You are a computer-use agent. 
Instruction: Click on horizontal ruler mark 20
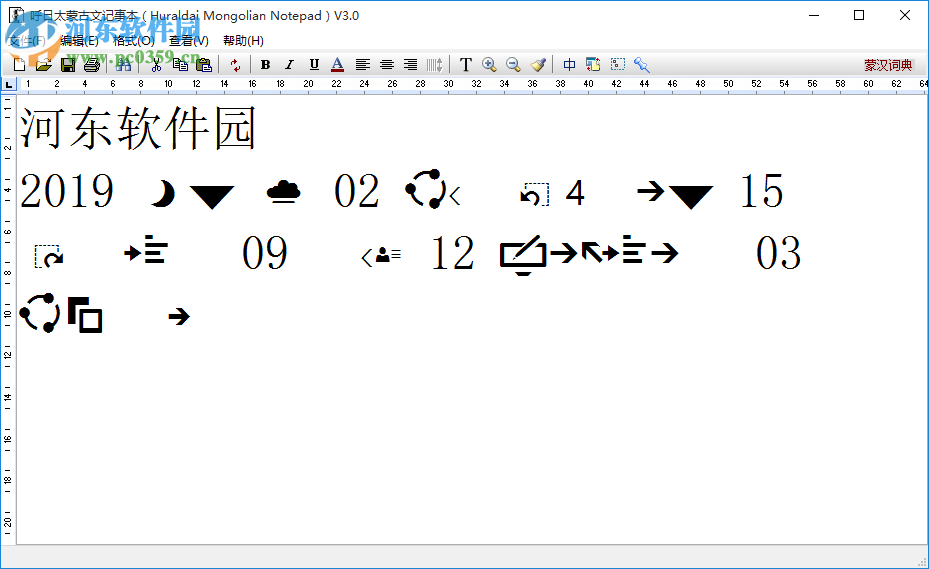pos(308,84)
